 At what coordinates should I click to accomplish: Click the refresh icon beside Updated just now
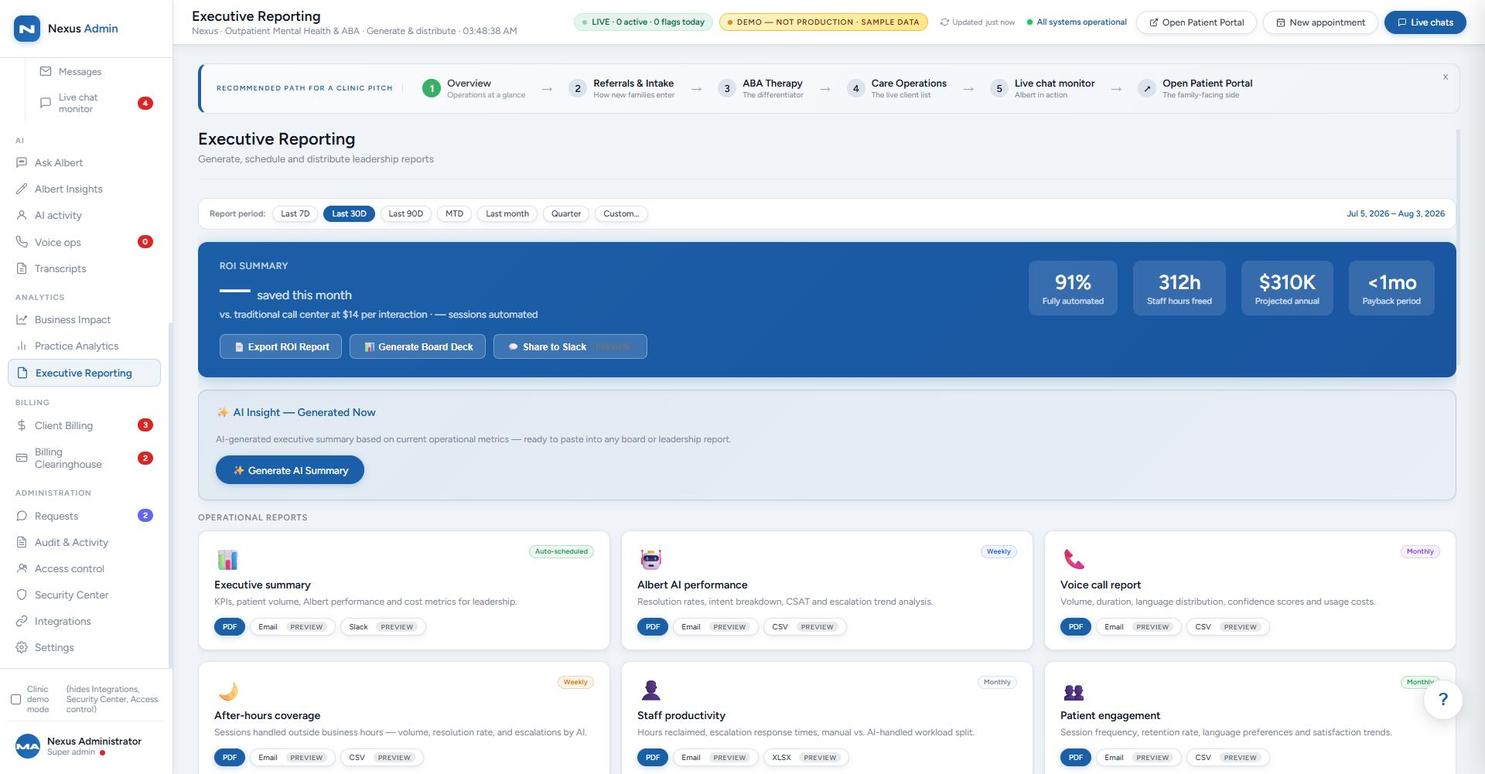pyautogui.click(x=944, y=22)
